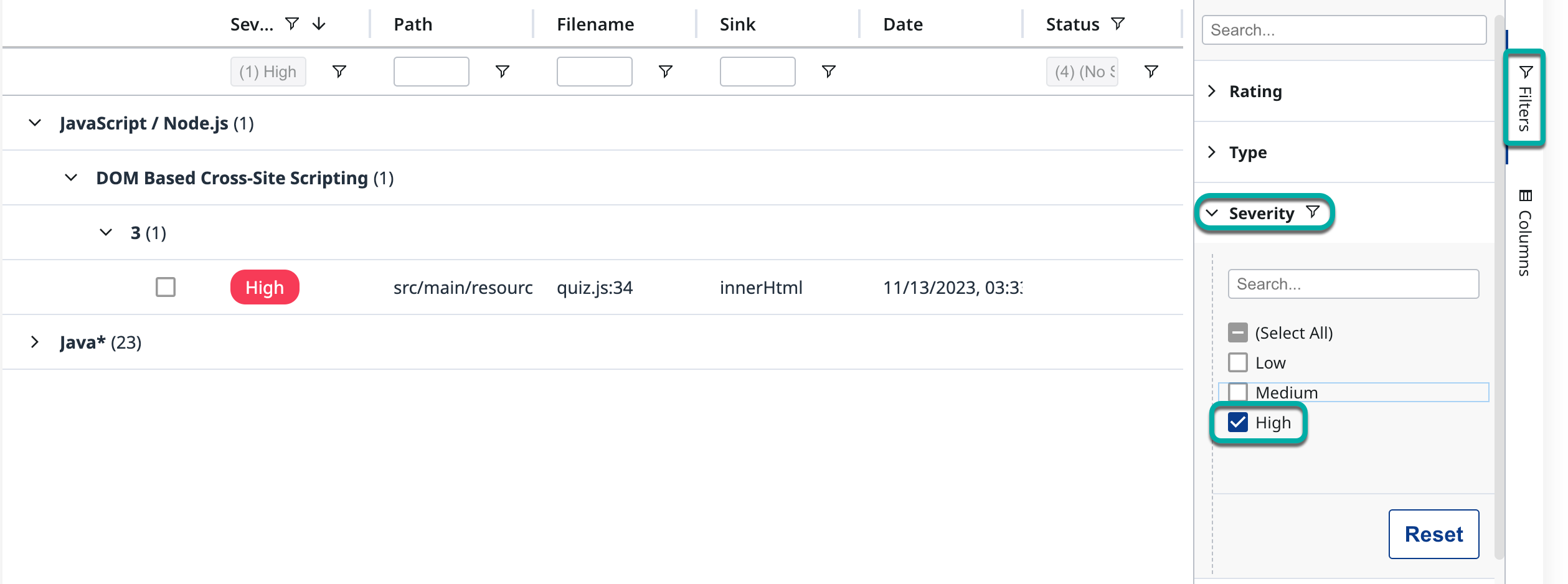Click the Filters side tab
Screen dimensions: 1568x584
point(1524,98)
